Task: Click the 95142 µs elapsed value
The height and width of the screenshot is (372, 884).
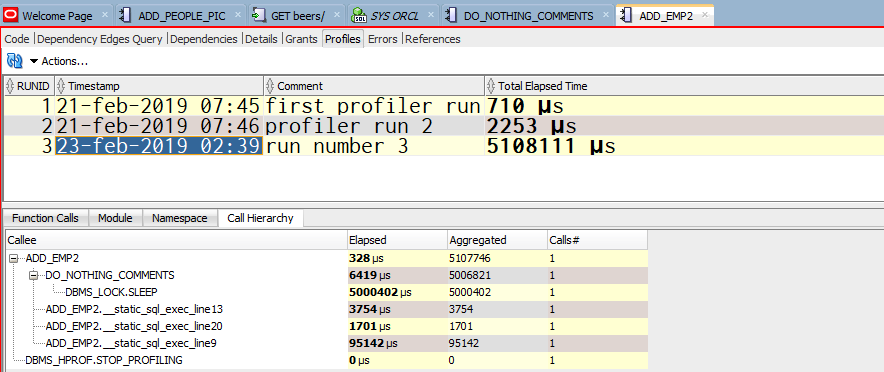Action: coord(373,343)
